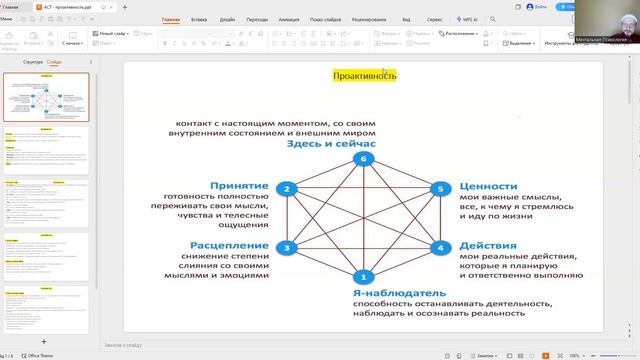
Task: Click the search magnifier icon in ribbon
Action: (493, 19)
